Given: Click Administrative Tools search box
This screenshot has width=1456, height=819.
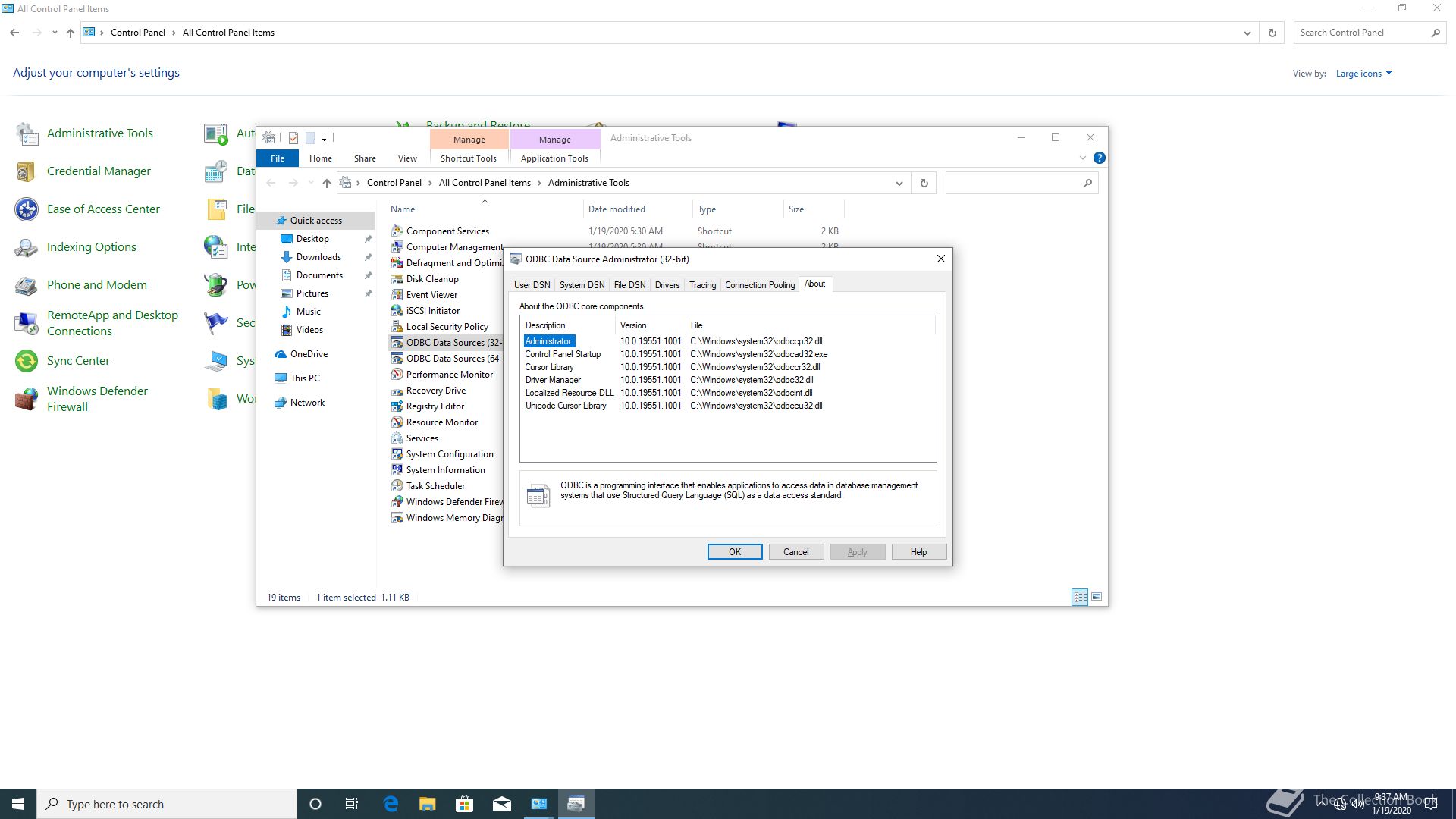Looking at the screenshot, I should click(x=1021, y=183).
